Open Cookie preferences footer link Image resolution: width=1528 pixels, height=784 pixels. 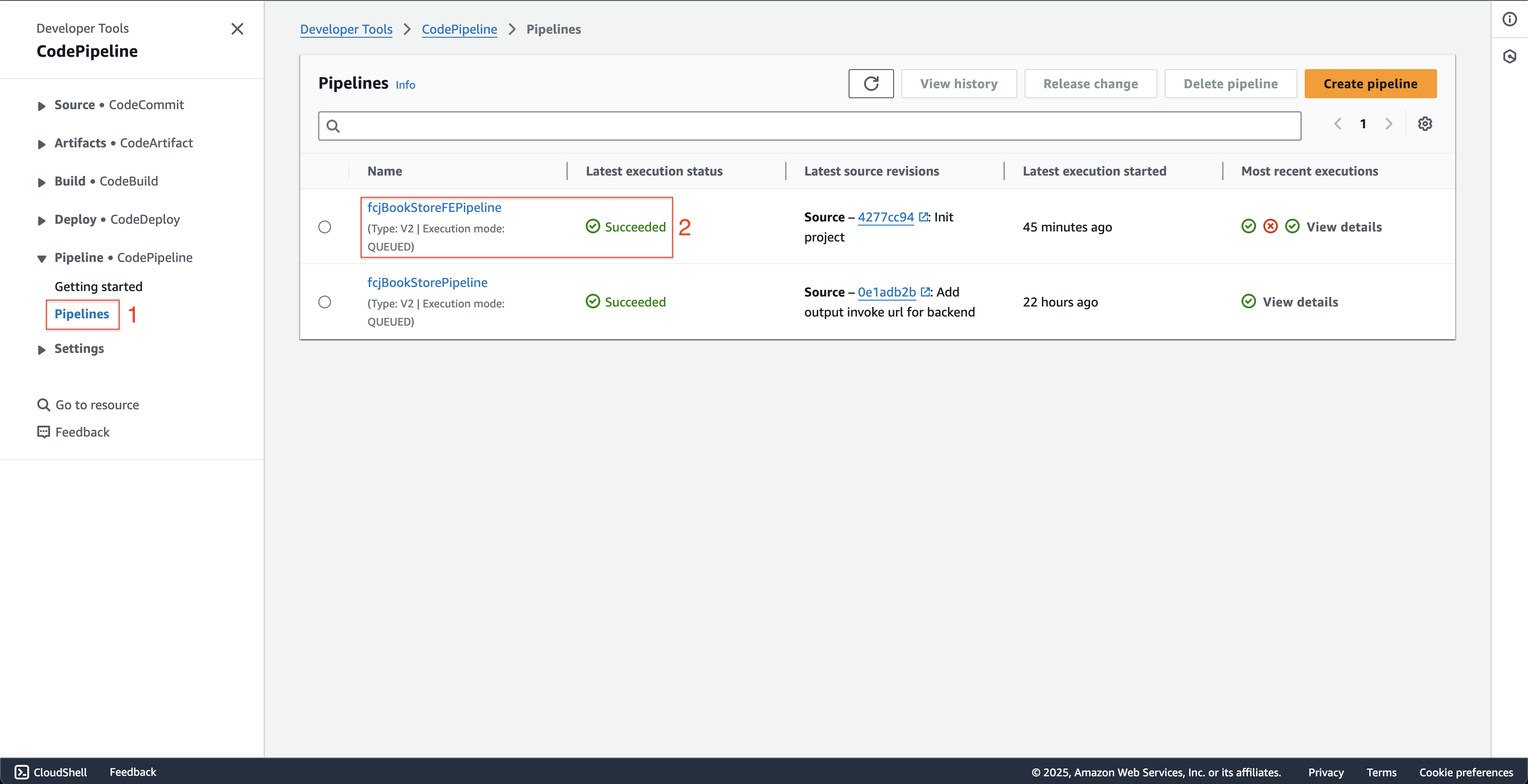tap(1466, 772)
